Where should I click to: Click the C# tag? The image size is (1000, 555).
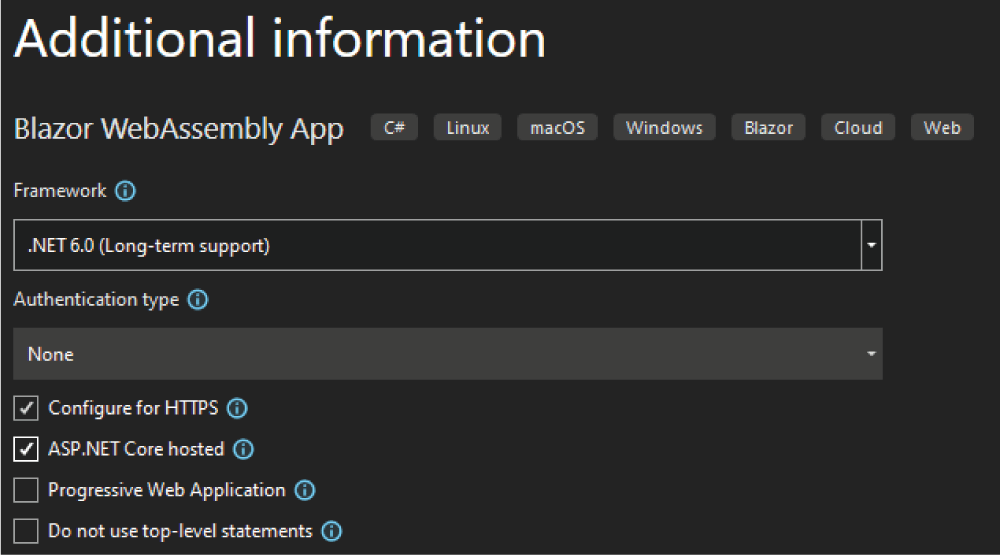[x=394, y=127]
